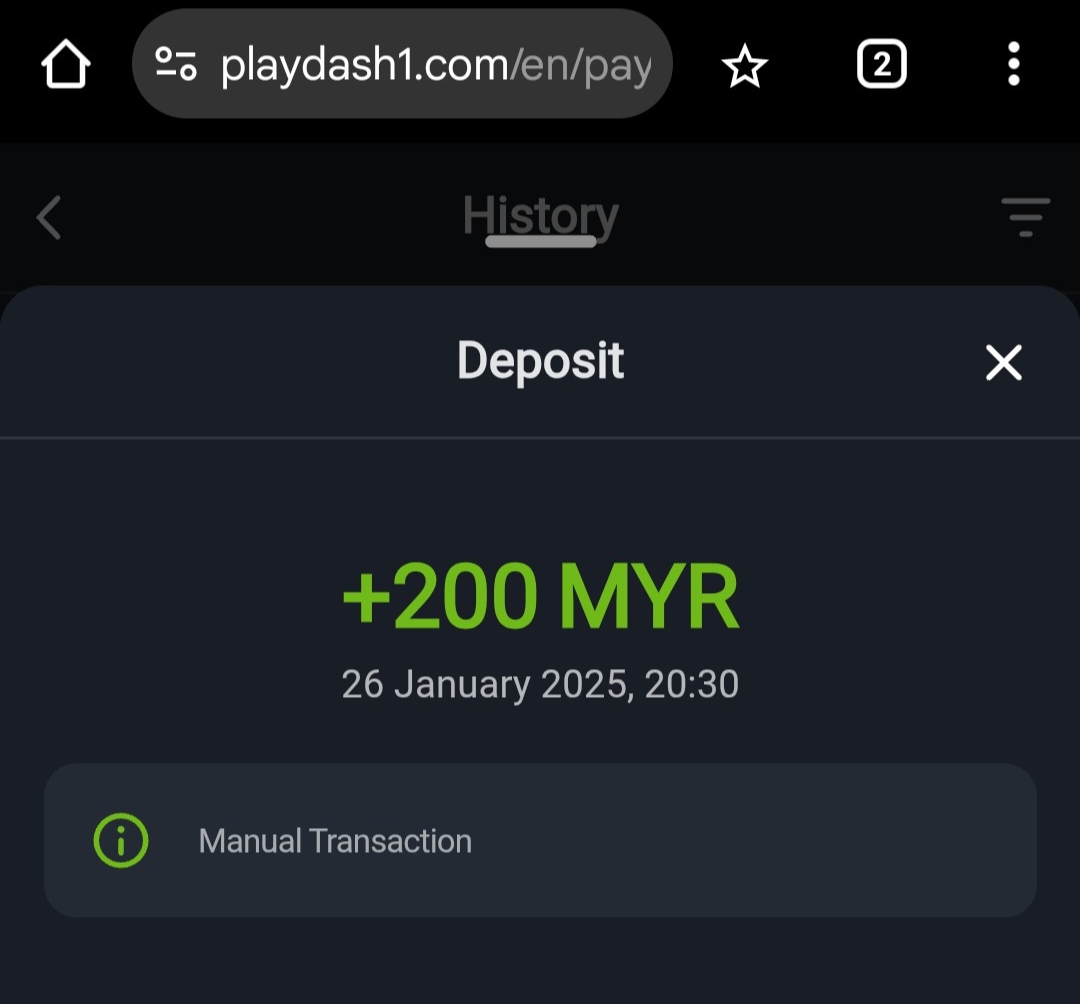
Task: Open the tab switcher showing 2 tabs
Action: pos(882,64)
